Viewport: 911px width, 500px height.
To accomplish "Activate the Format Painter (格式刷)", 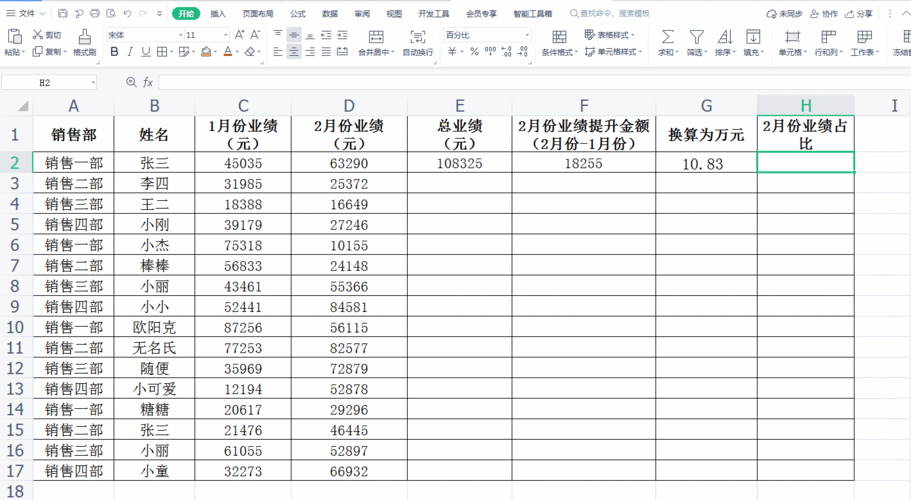I will [84, 42].
